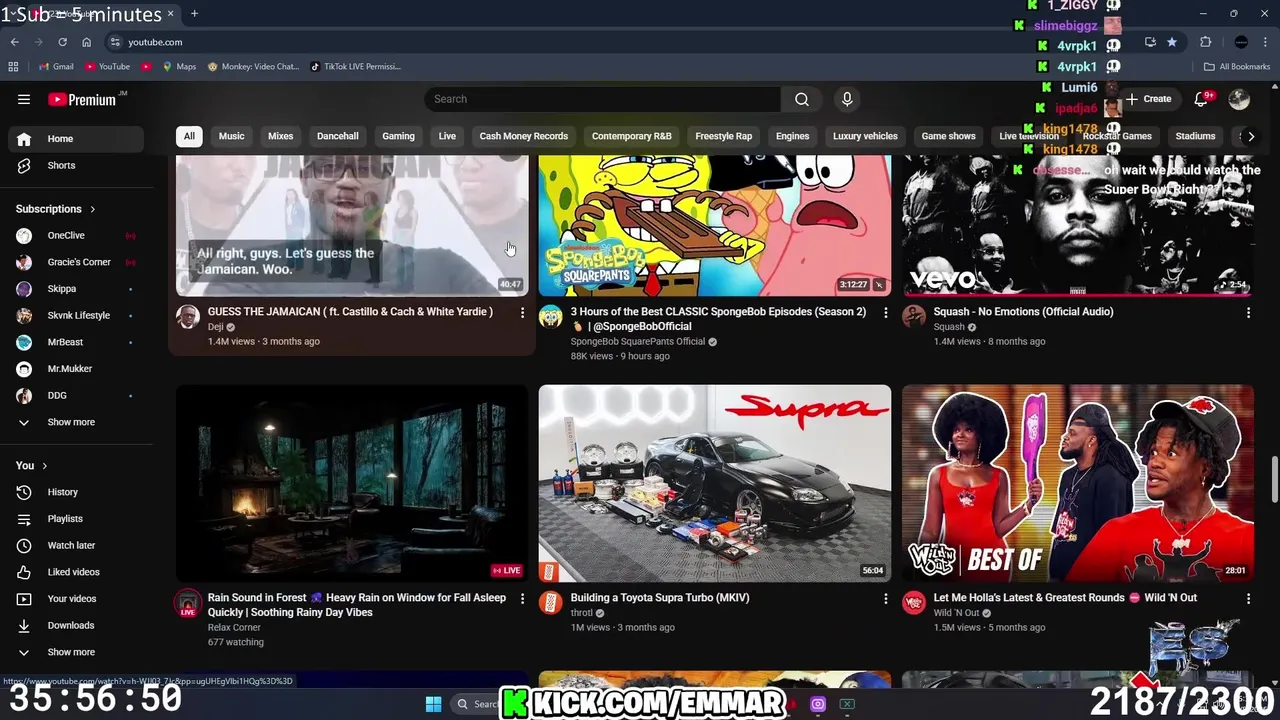Open the OneClive subscription
This screenshot has height=720, width=1280.
pos(76,236)
